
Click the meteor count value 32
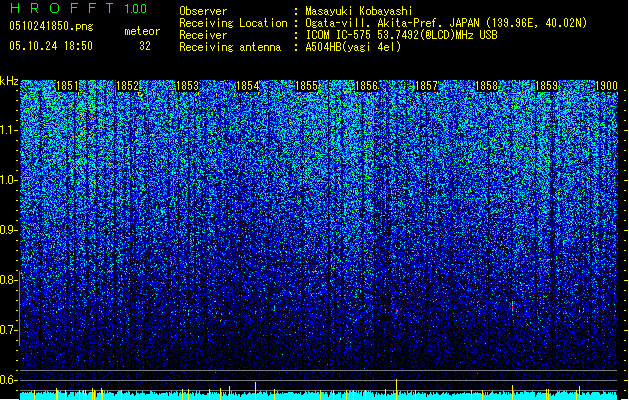[145, 46]
